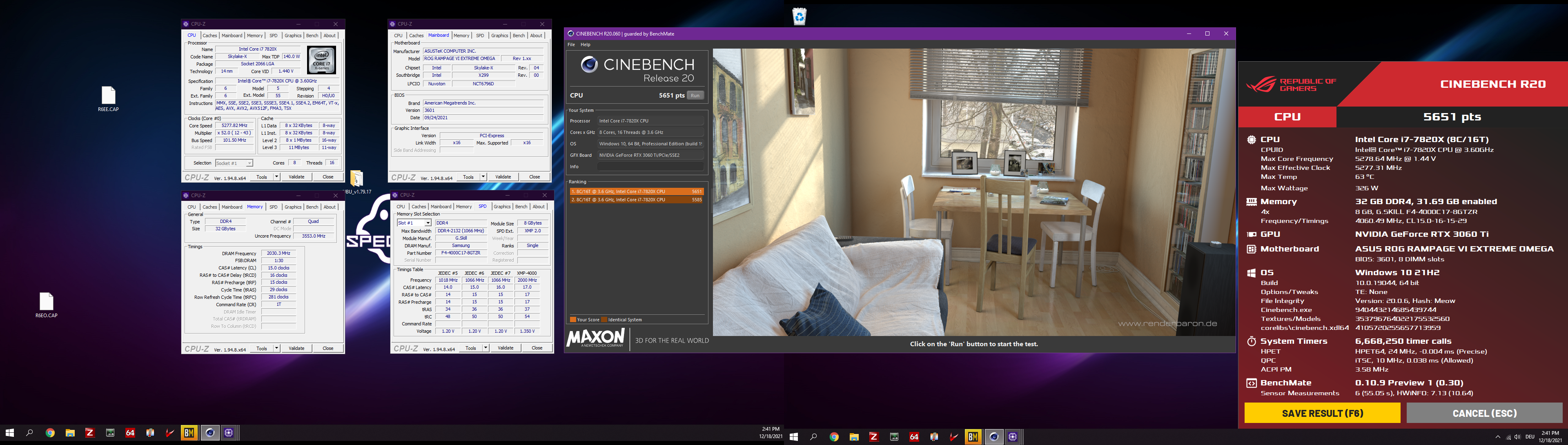The image size is (1568, 445).
Task: Click the Tools button in the CPU-Z Memory window
Action: [x=262, y=349]
